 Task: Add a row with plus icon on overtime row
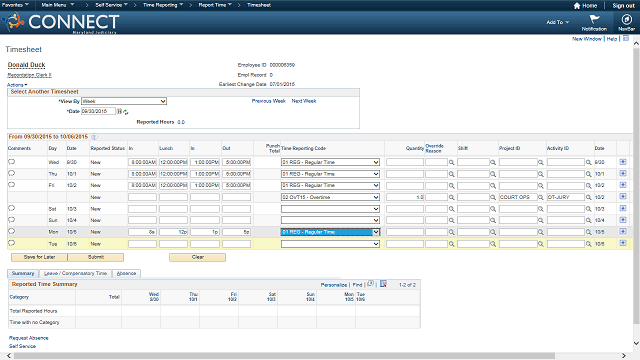click(x=623, y=197)
